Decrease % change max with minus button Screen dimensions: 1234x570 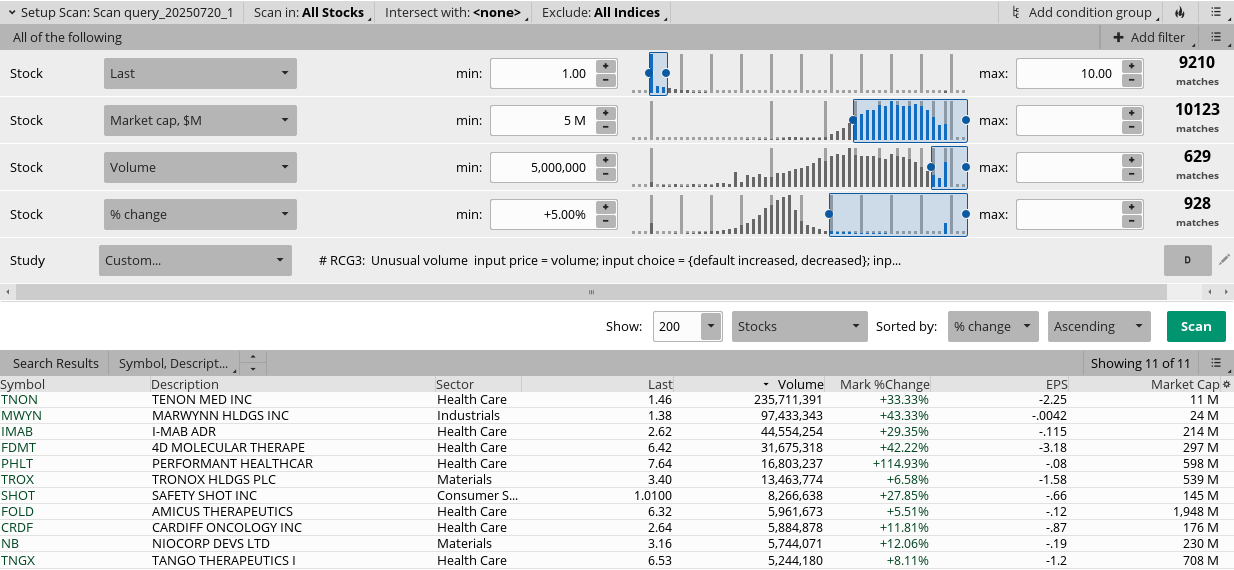(1131, 222)
